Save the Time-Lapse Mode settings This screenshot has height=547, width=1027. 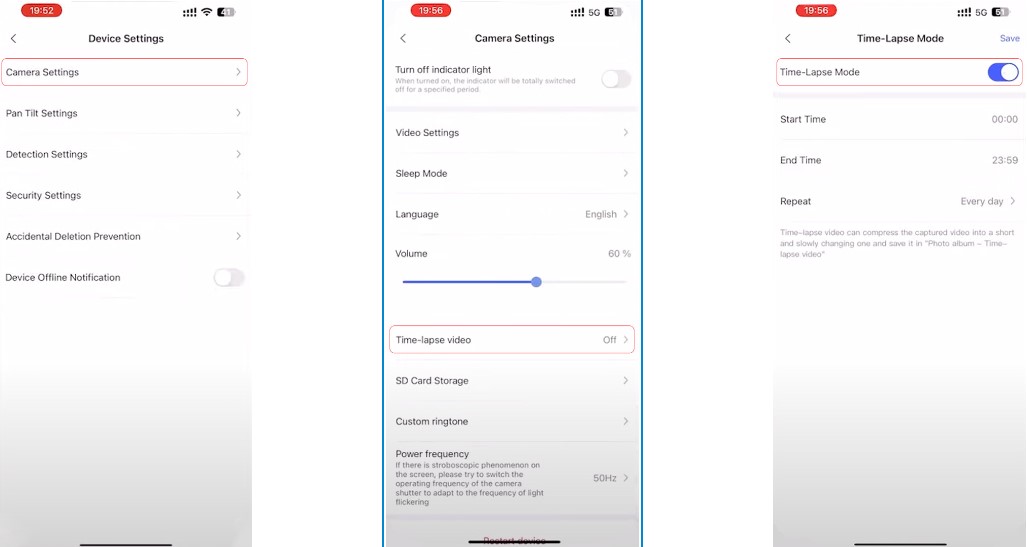(x=1009, y=39)
